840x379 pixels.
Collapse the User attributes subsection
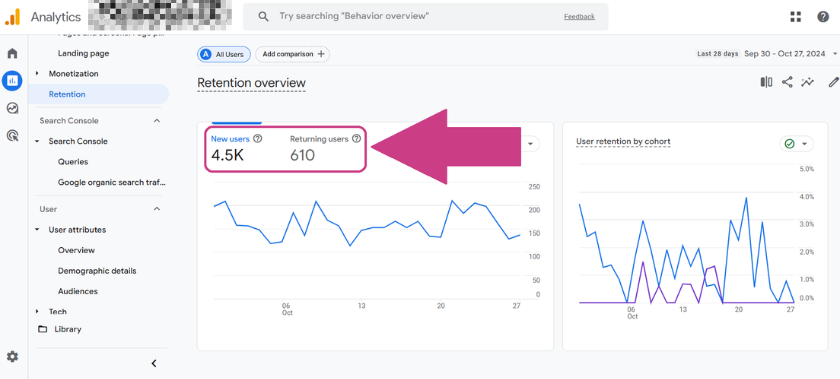(37, 229)
